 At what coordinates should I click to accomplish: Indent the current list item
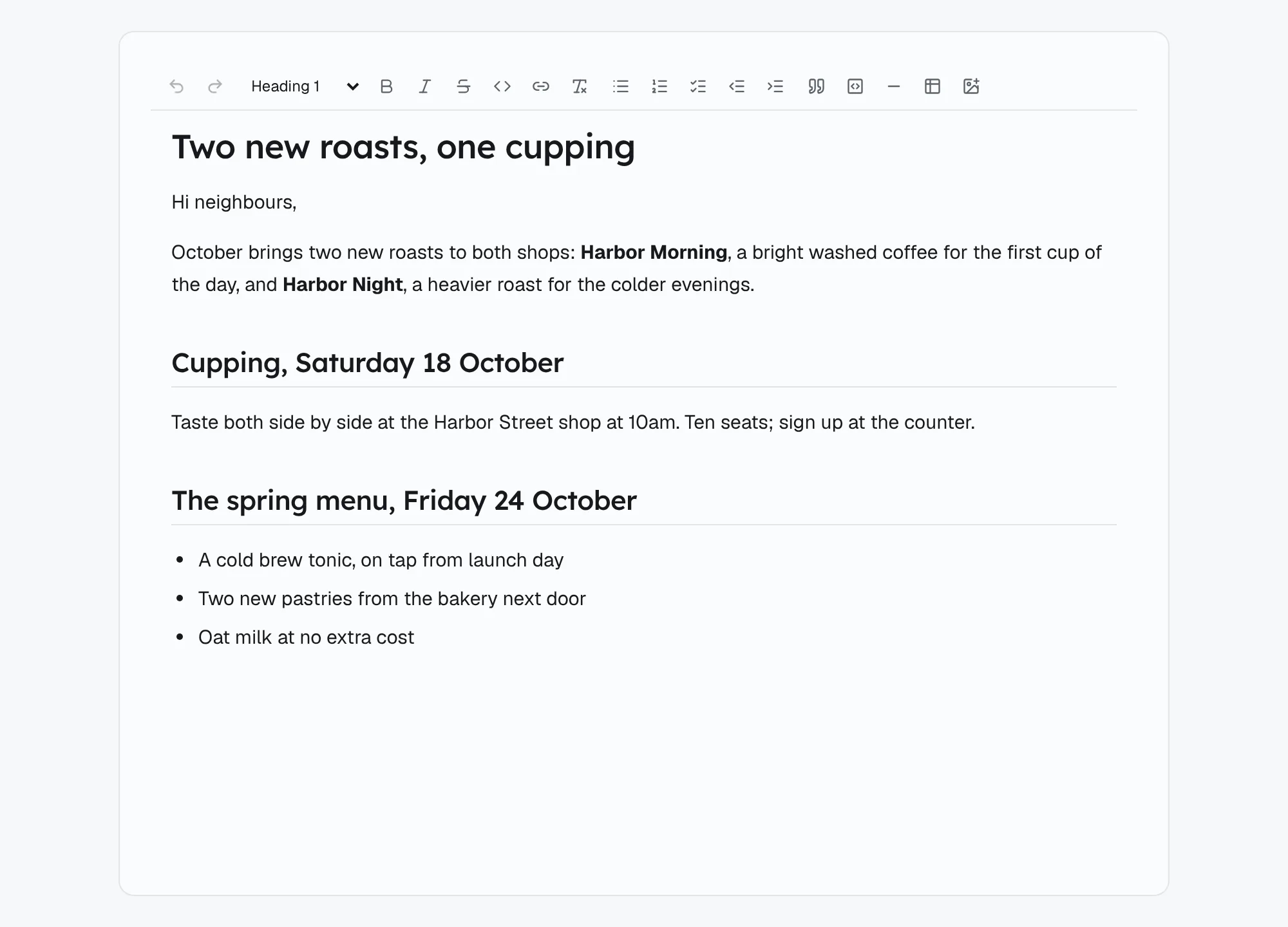tap(775, 86)
